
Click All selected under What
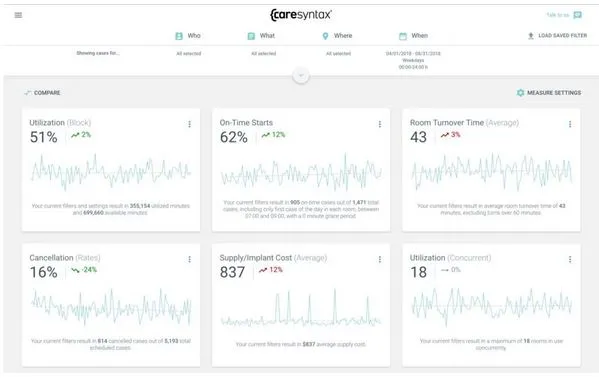point(264,54)
